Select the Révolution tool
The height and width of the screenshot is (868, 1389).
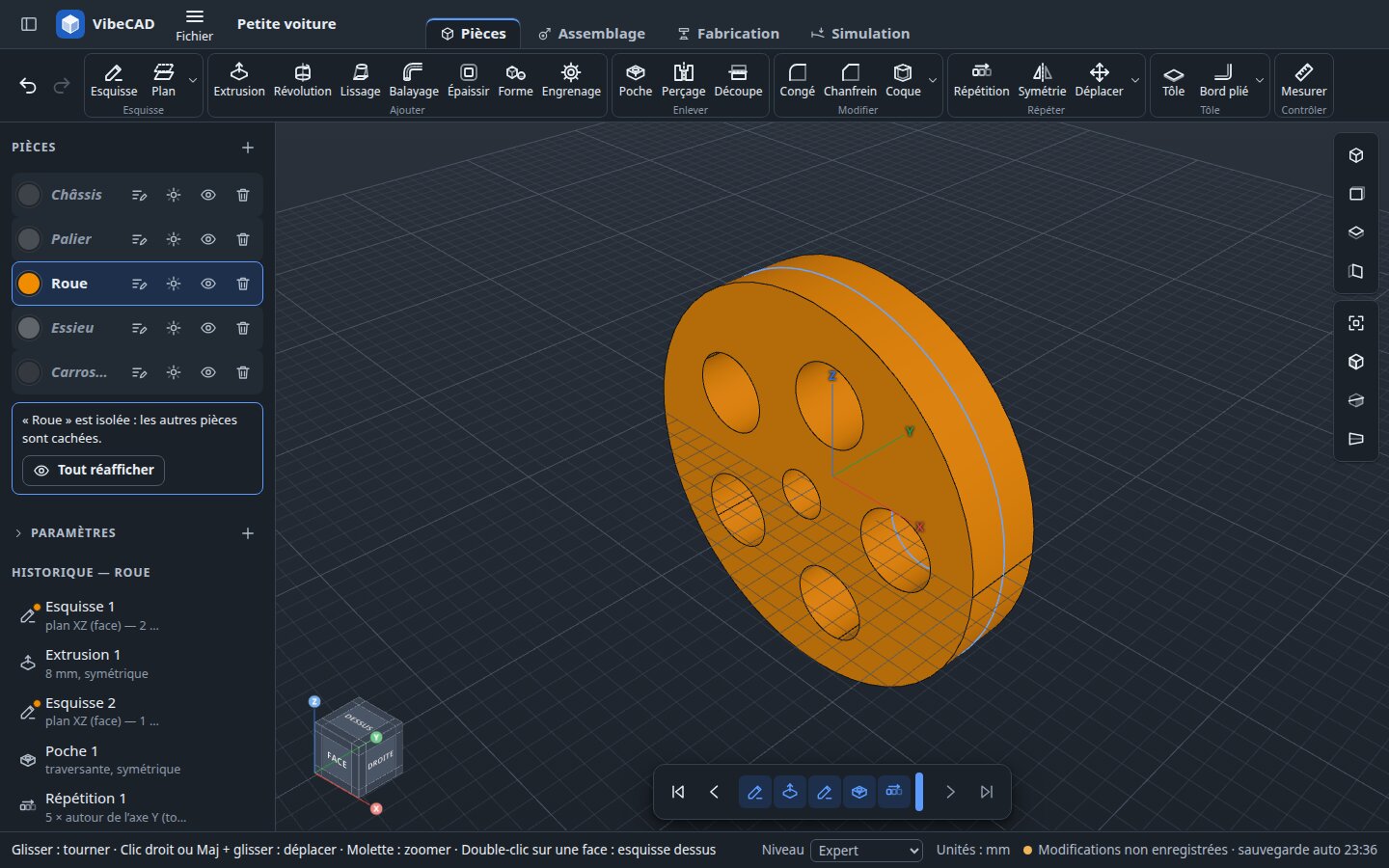[302, 80]
